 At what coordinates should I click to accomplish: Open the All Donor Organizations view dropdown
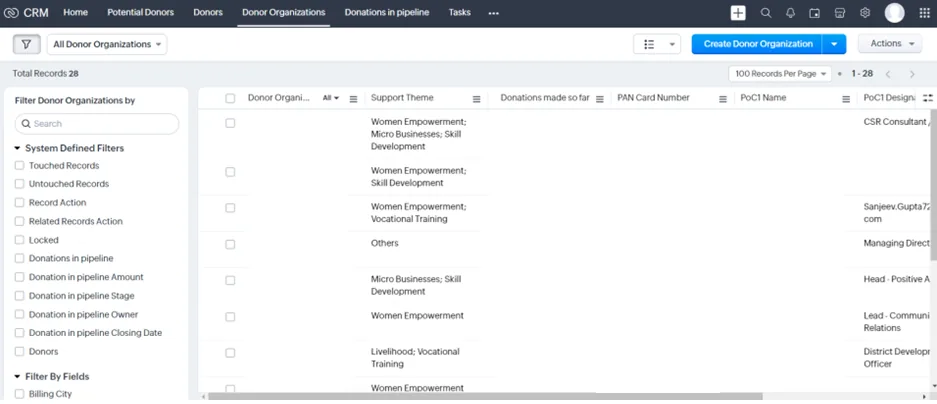coord(107,44)
